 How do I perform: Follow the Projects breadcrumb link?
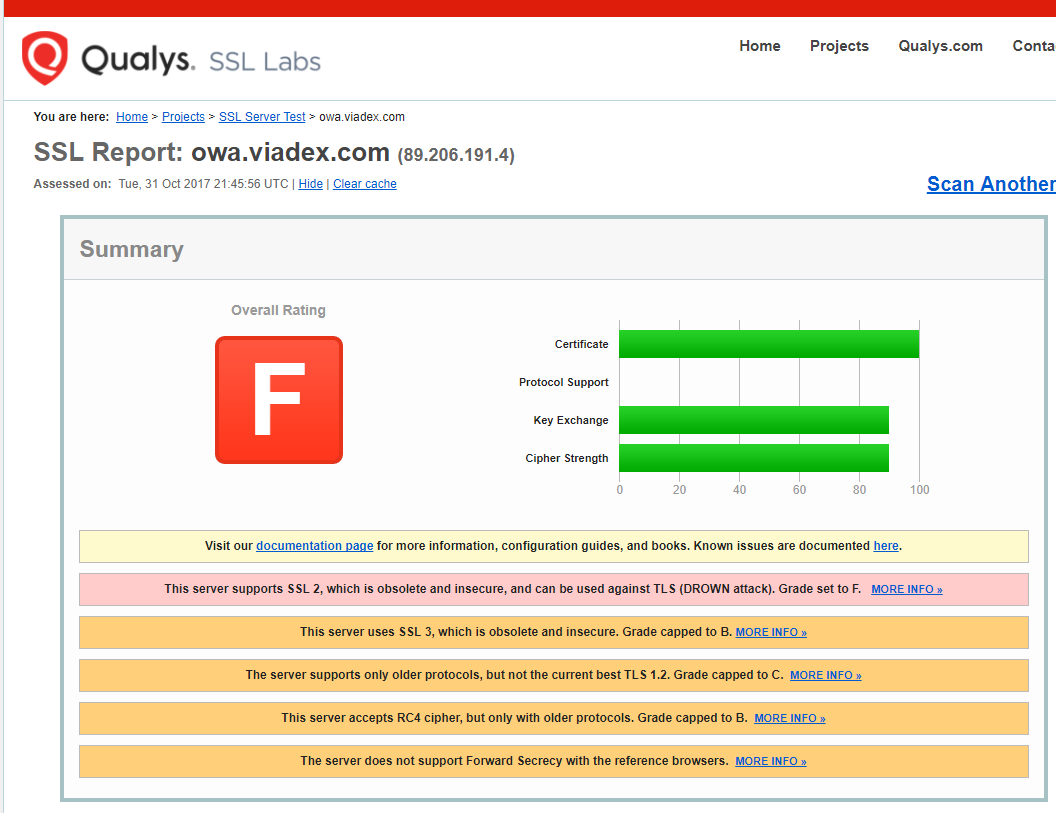coord(183,117)
